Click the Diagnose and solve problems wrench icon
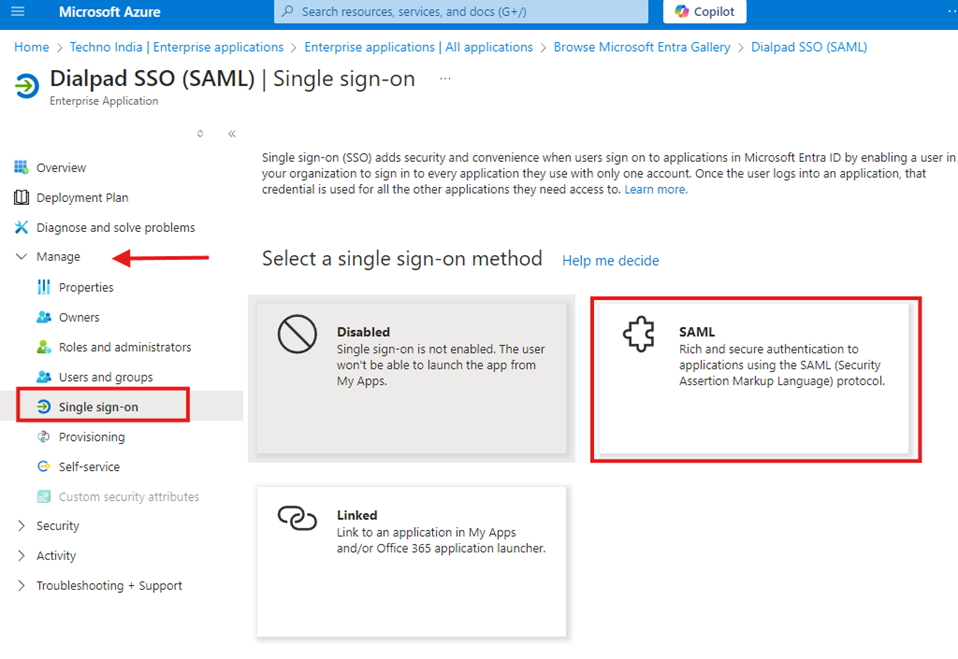958x659 pixels. 21,227
